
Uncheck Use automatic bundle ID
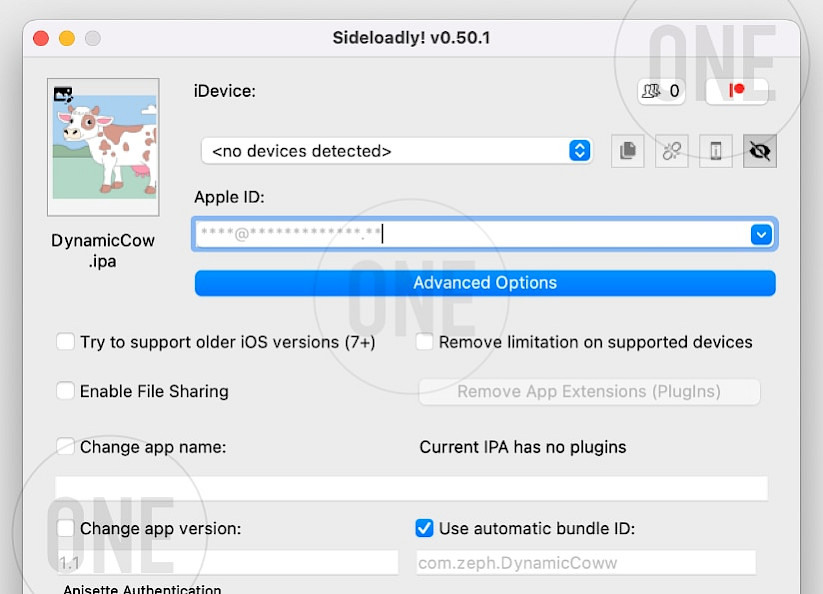[424, 528]
